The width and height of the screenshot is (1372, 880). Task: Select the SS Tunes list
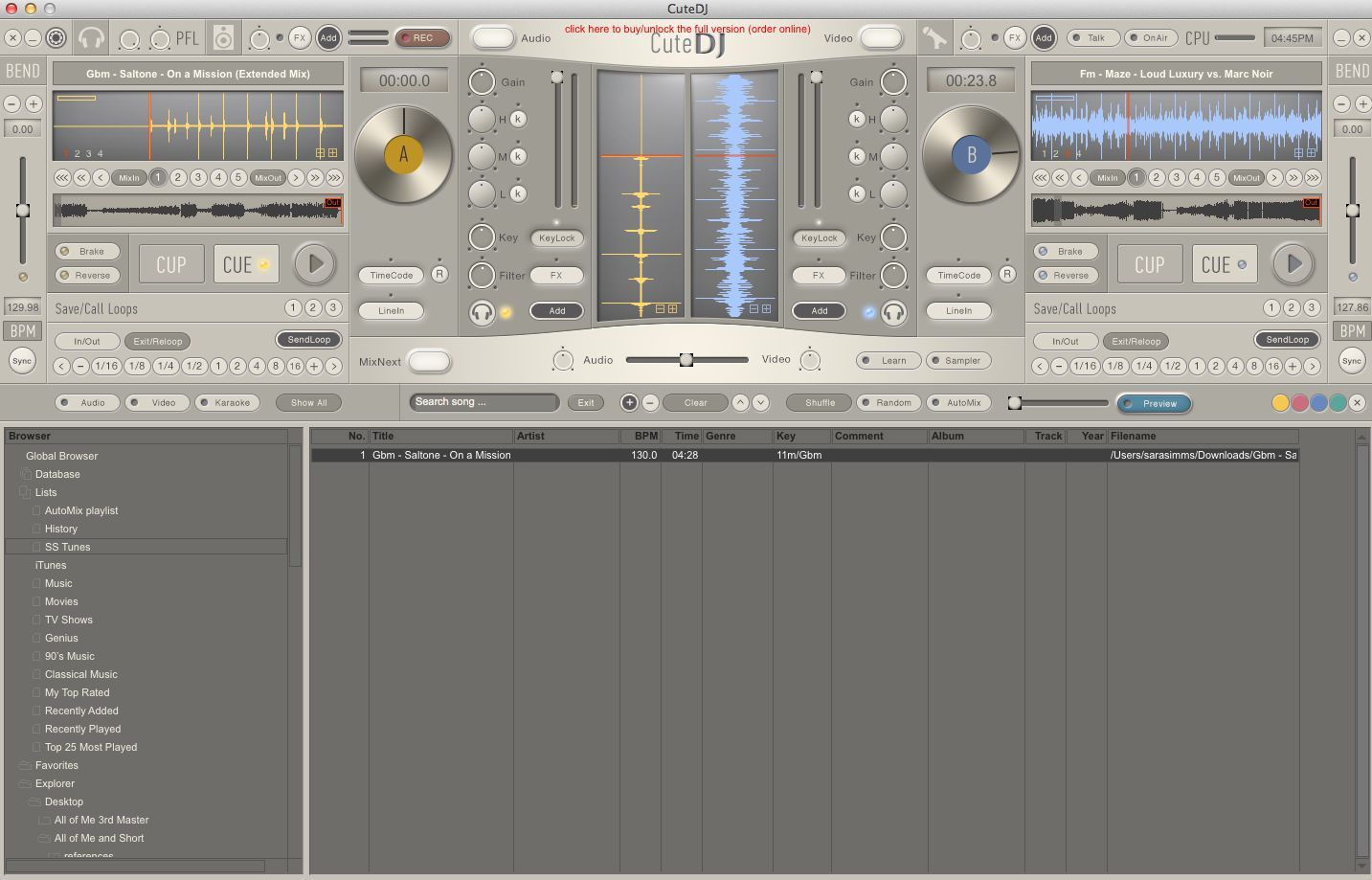tap(146, 547)
